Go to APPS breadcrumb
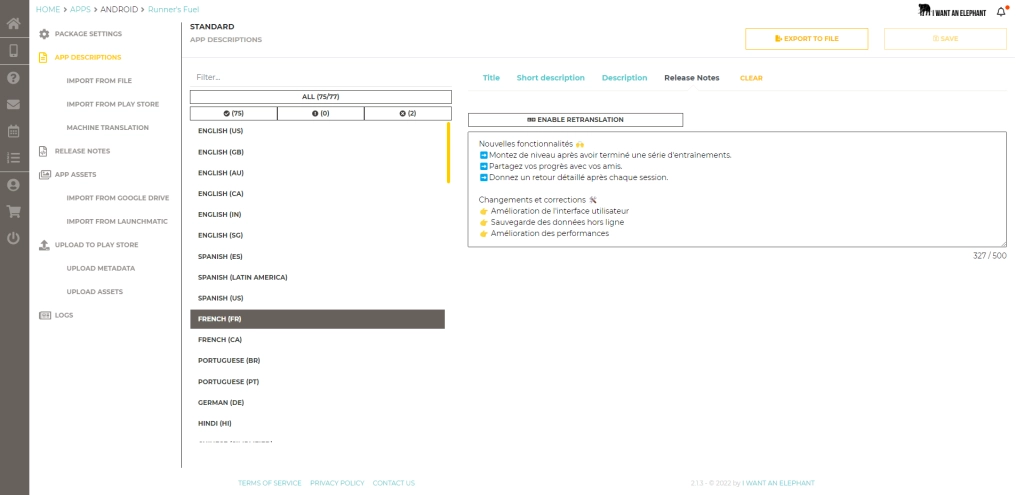Image resolution: width=1024 pixels, height=495 pixels. (x=80, y=10)
